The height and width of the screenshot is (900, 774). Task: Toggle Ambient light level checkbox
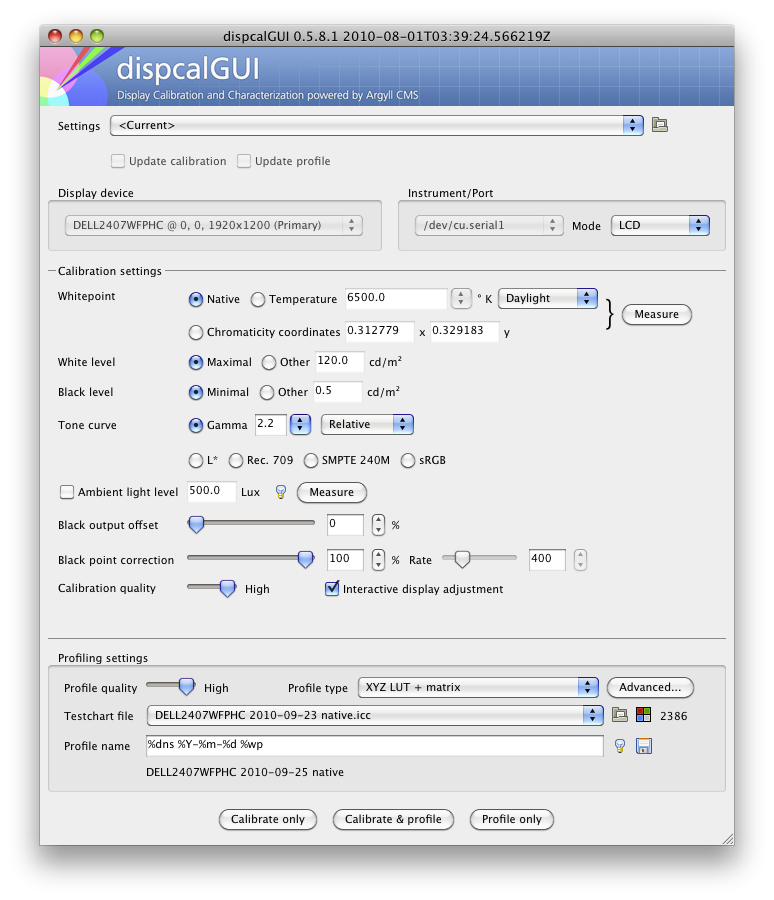(67, 492)
